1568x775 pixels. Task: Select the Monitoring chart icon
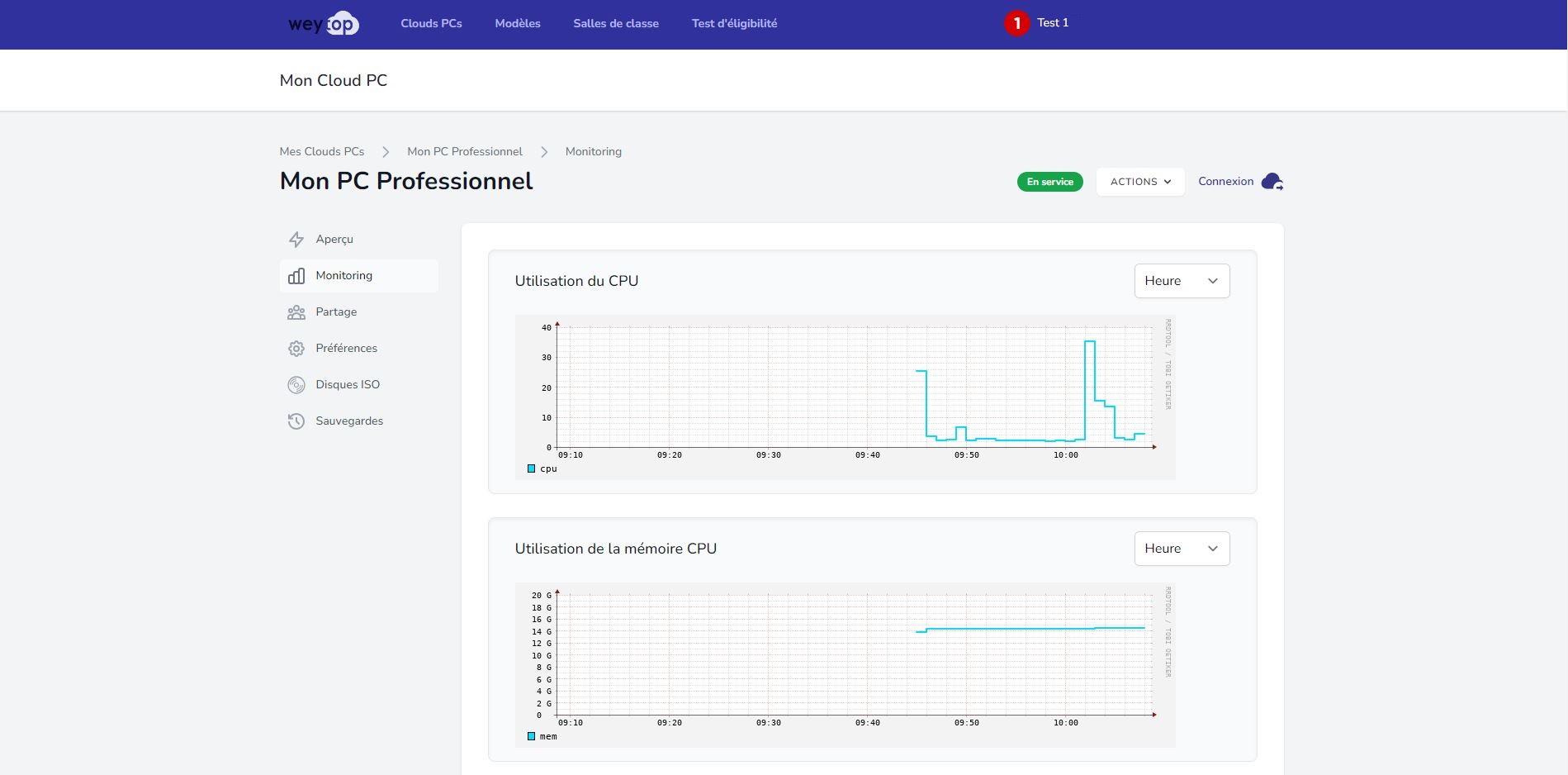tap(296, 275)
